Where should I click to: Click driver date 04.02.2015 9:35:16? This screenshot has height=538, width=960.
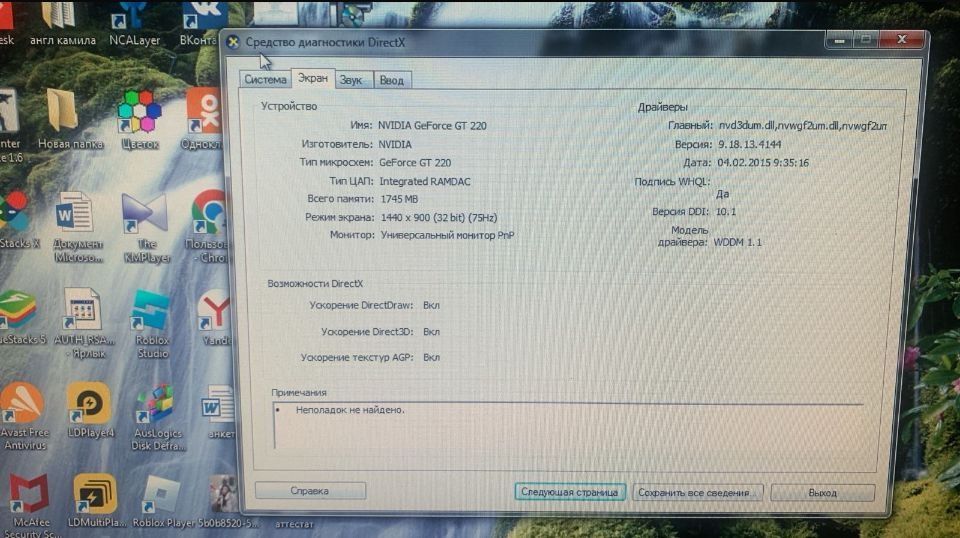[x=763, y=163]
